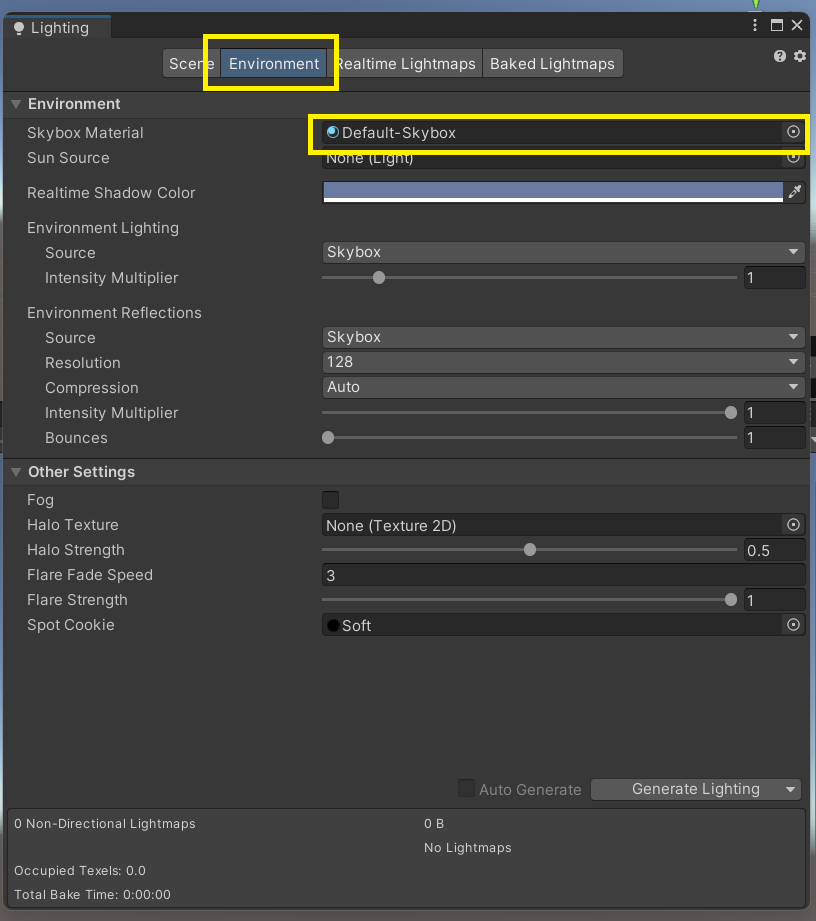The image size is (816, 921).
Task: Click the Environment Reflections heading
Action: (114, 312)
